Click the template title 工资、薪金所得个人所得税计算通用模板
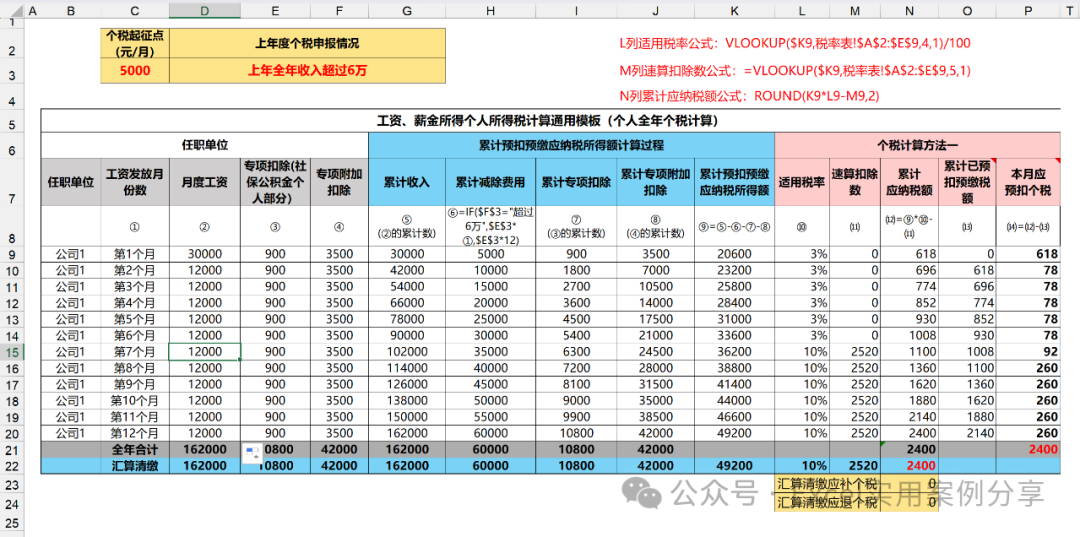This screenshot has width=1080, height=537. [x=550, y=121]
